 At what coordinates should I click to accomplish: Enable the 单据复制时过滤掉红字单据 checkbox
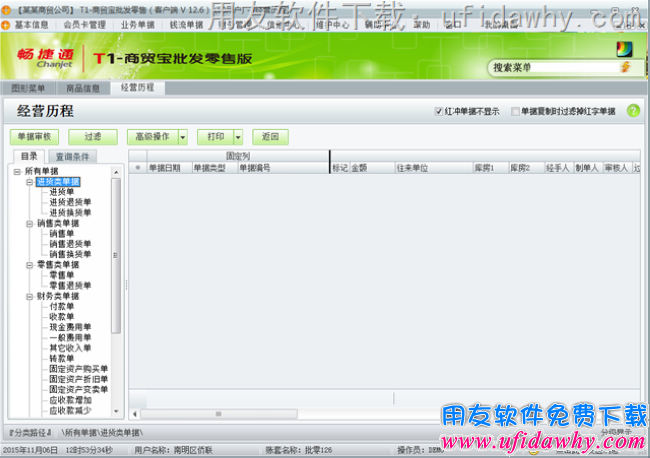click(515, 111)
